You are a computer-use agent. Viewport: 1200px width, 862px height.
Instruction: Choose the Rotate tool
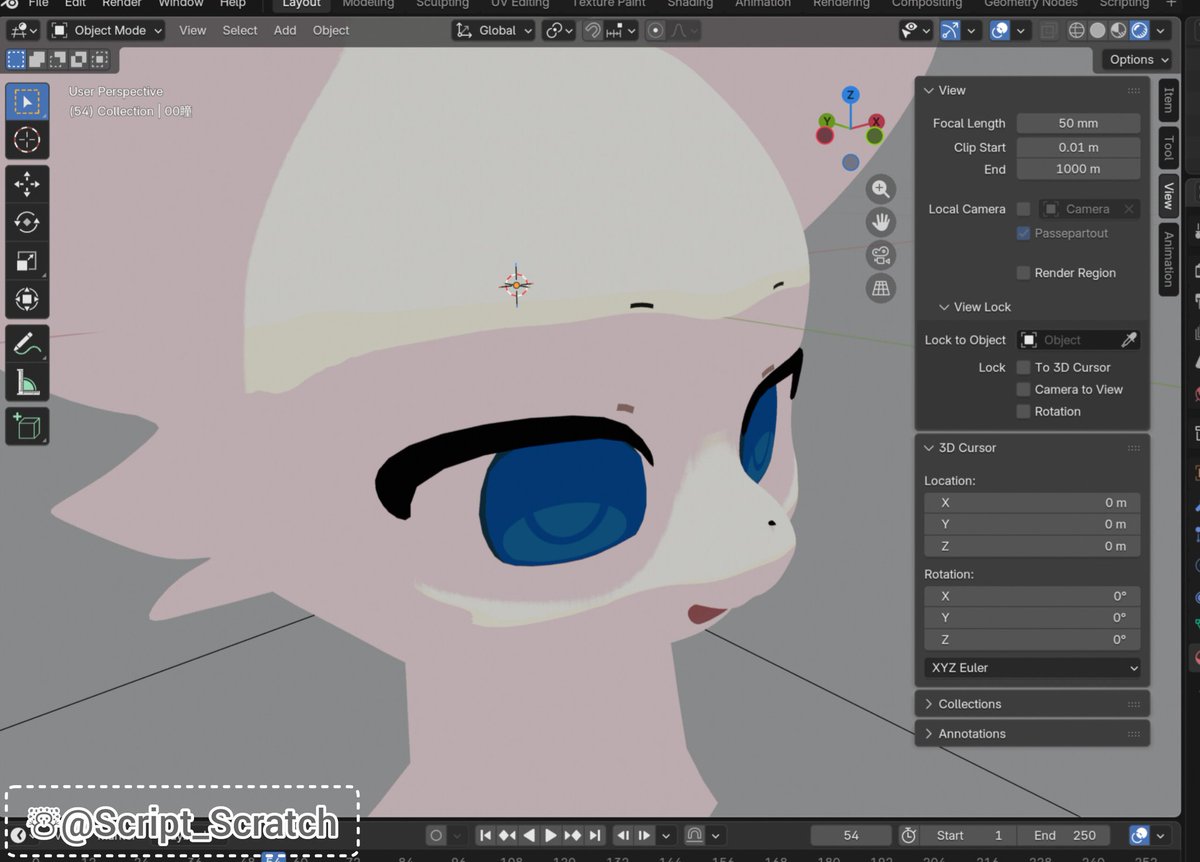[x=27, y=222]
